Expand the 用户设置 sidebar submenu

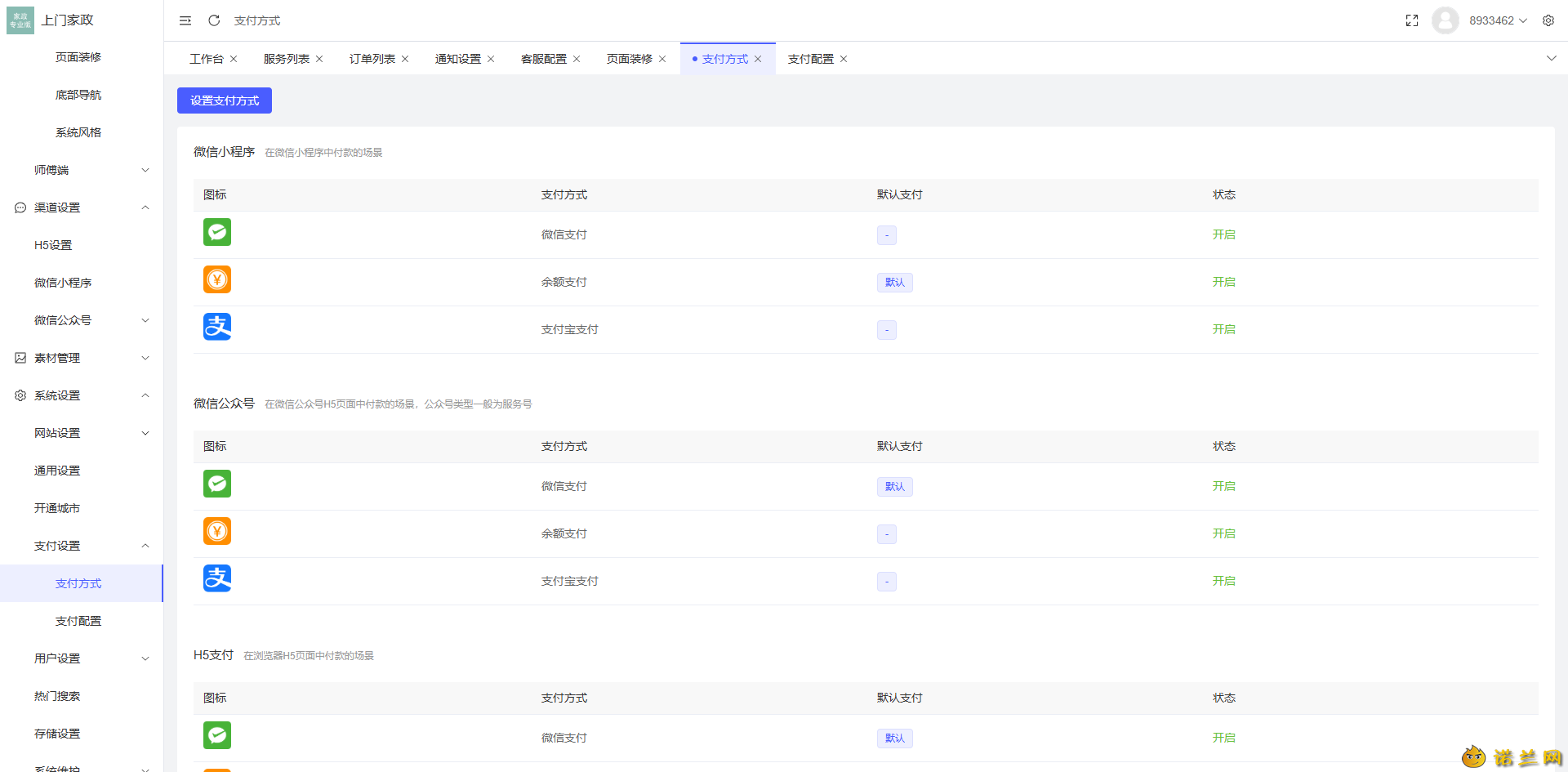click(82, 658)
